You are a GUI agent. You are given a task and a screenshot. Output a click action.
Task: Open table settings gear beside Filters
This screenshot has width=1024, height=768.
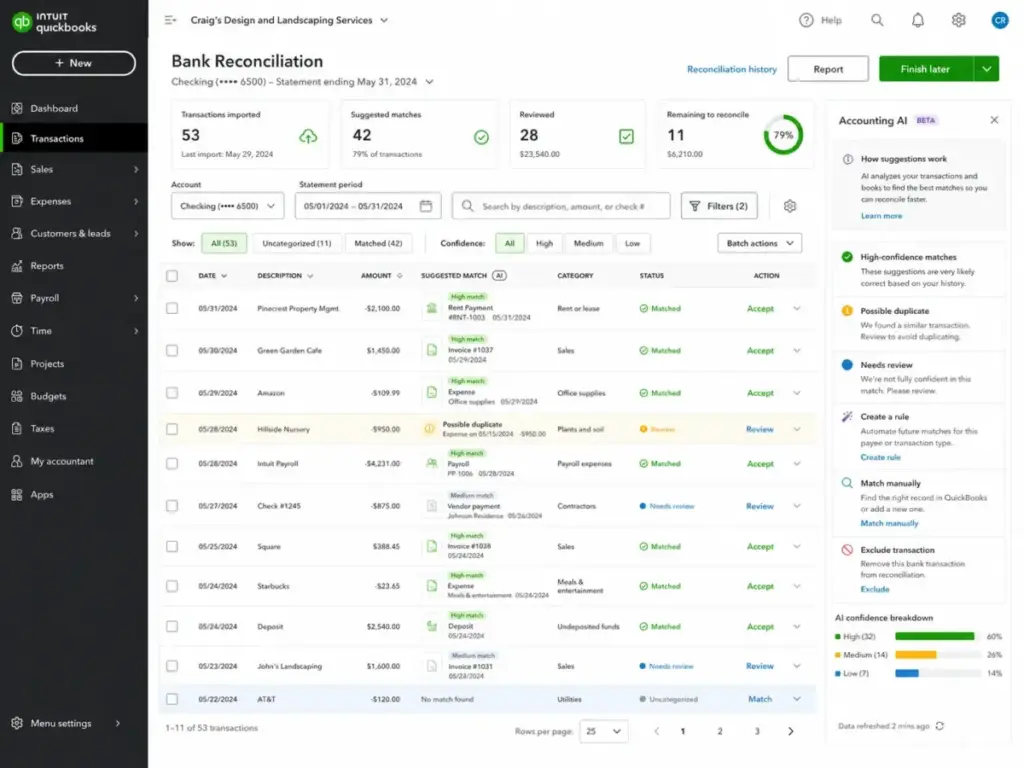click(x=790, y=206)
